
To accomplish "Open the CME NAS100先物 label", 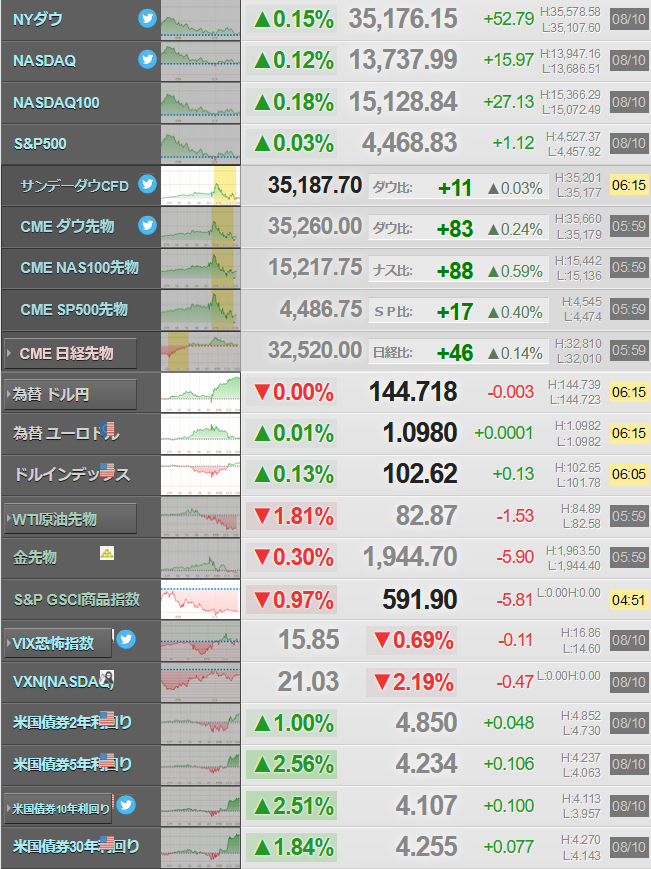I will pos(79,268).
